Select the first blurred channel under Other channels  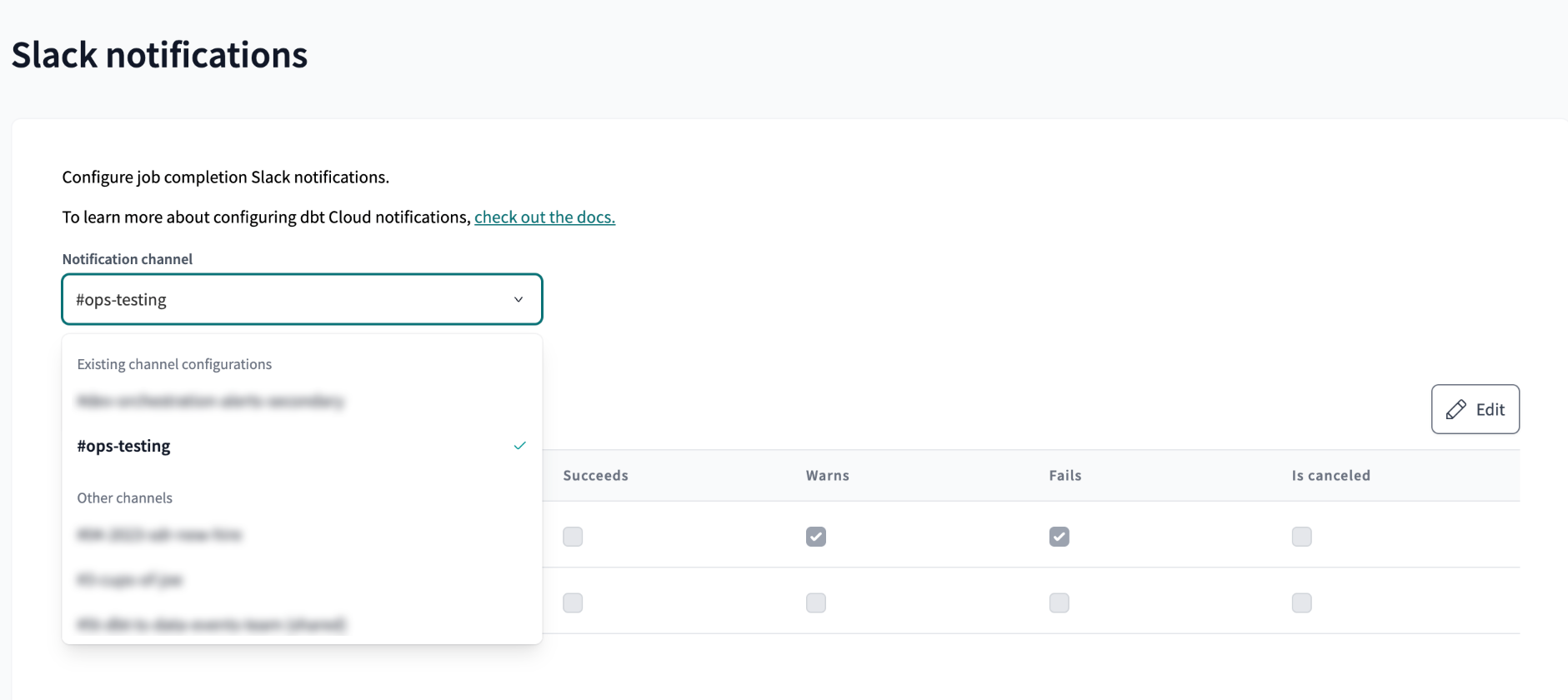pyautogui.click(x=159, y=535)
